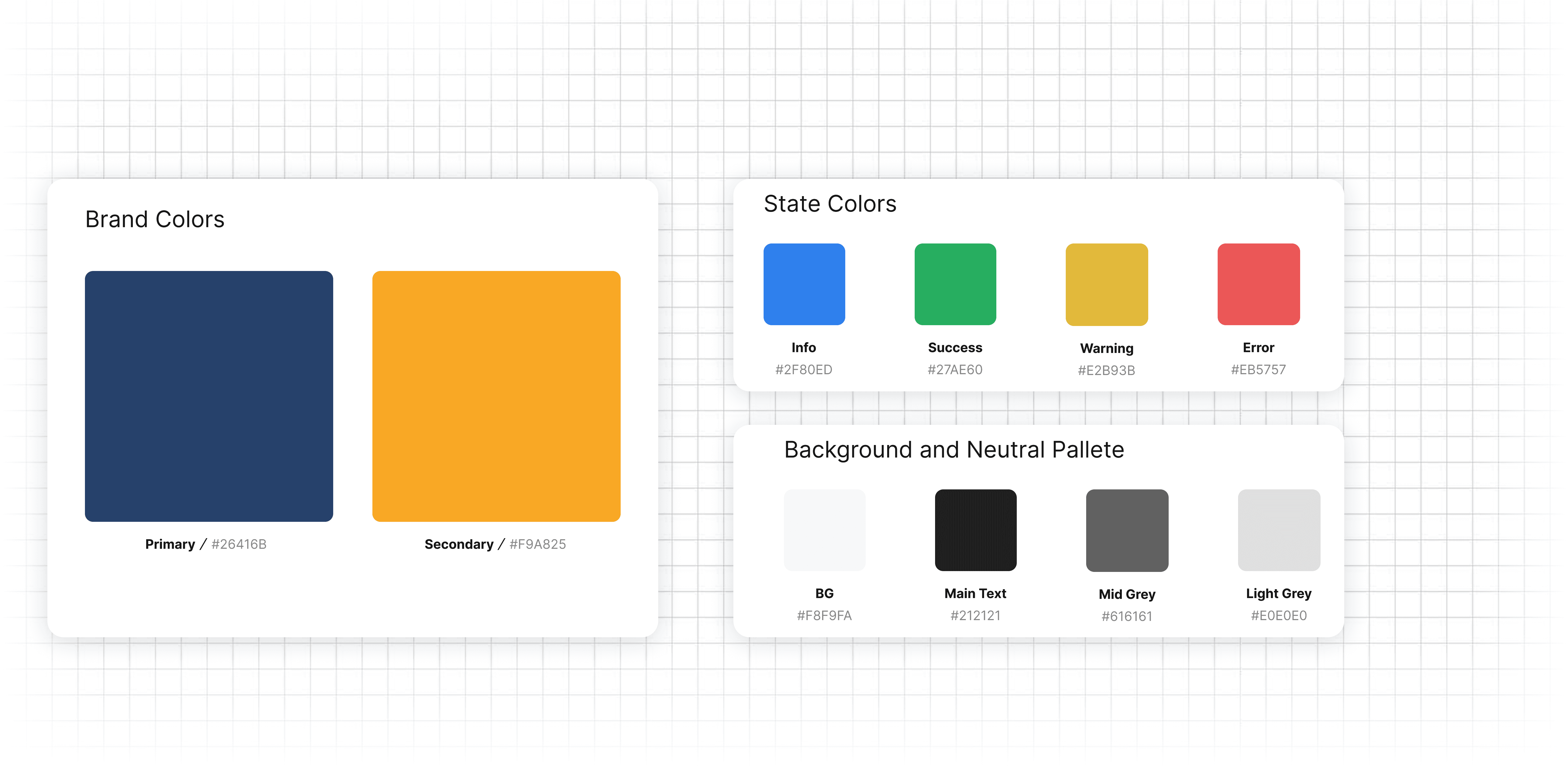This screenshot has width=1568, height=768.
Task: Click Background and Neutral Pallete title
Action: [954, 449]
